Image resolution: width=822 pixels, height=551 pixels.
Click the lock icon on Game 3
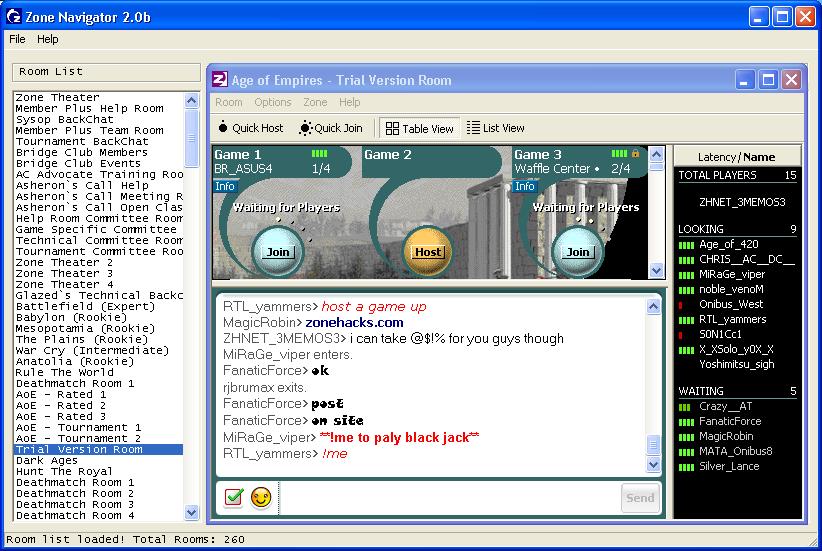(635, 154)
